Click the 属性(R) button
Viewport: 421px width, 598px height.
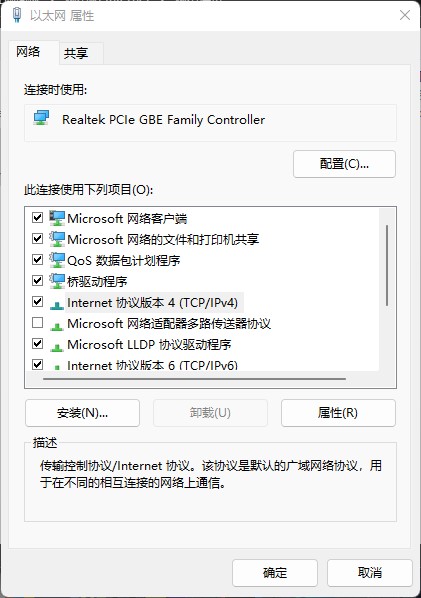click(338, 413)
